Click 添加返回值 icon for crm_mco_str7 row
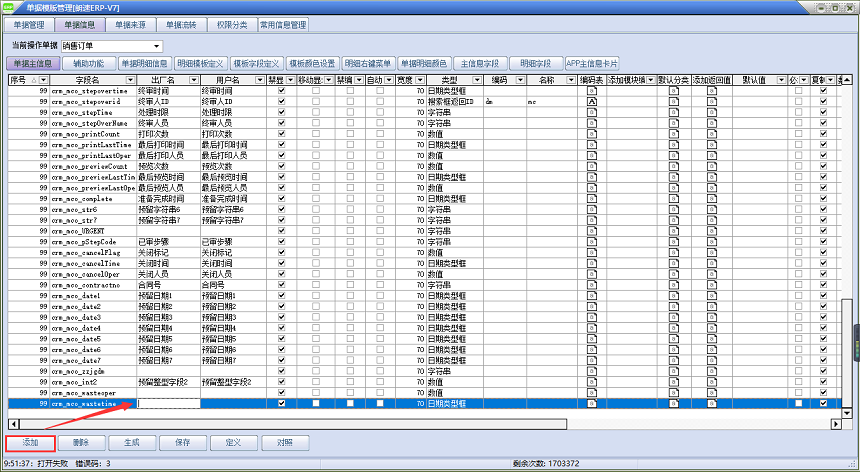 point(711,220)
